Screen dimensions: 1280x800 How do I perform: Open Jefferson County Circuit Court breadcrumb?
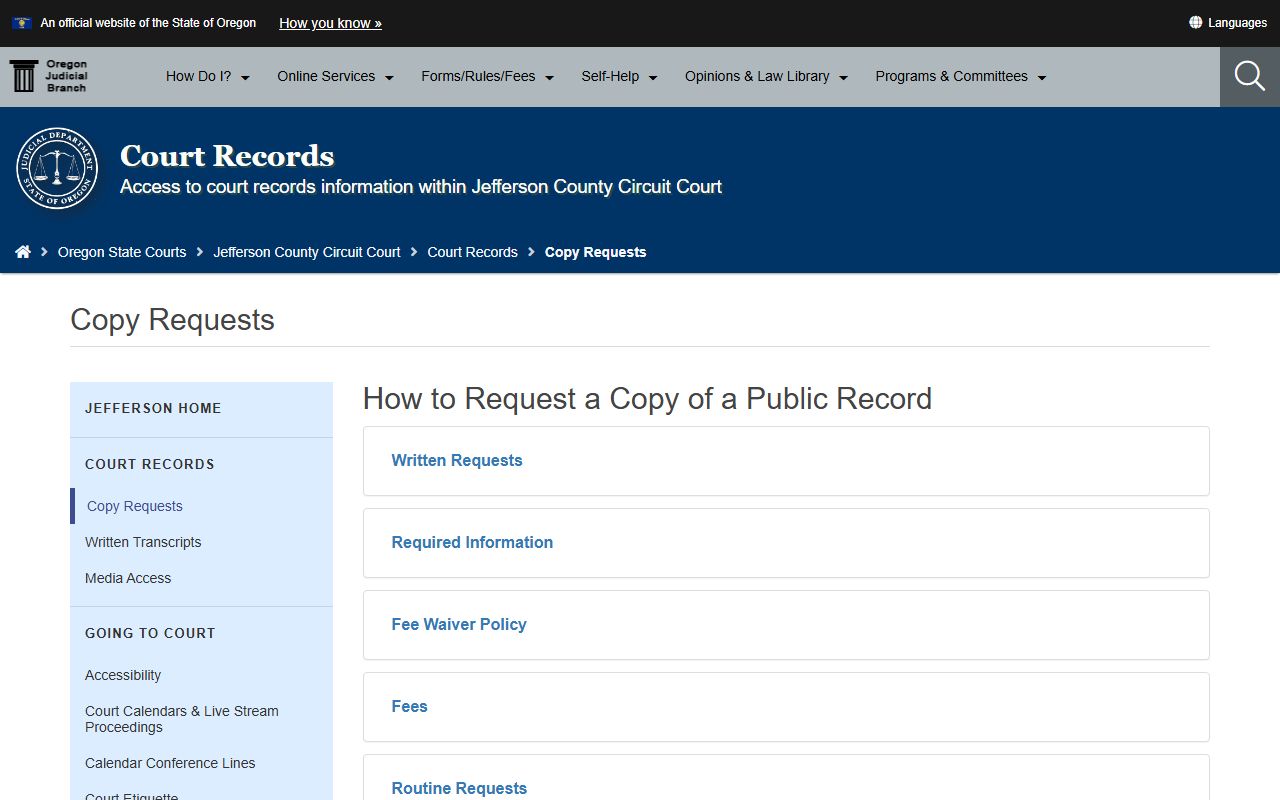pos(307,252)
